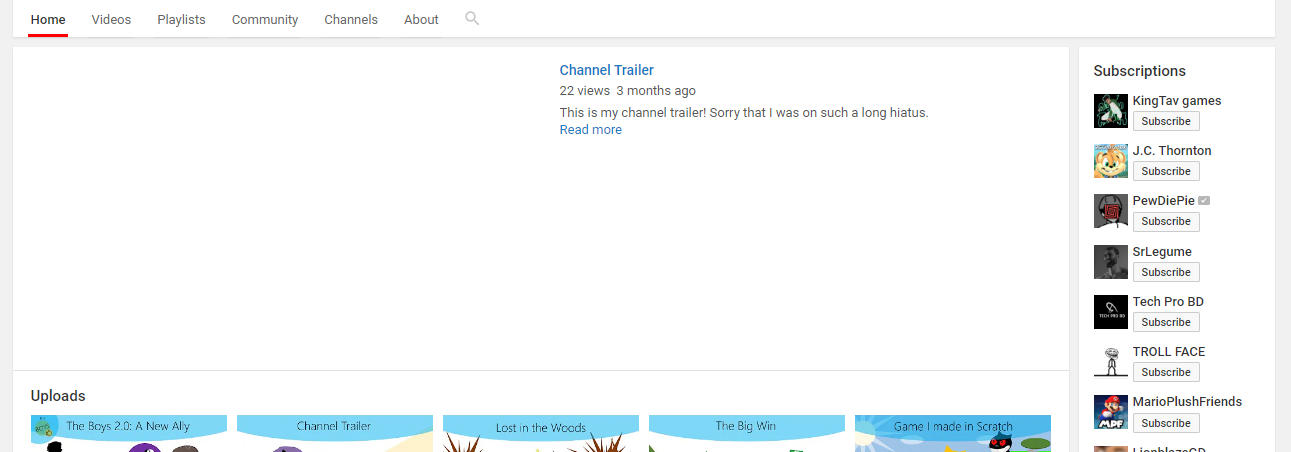Open TROLL FACE channel avatar
The height and width of the screenshot is (452, 1291).
(x=1110, y=362)
